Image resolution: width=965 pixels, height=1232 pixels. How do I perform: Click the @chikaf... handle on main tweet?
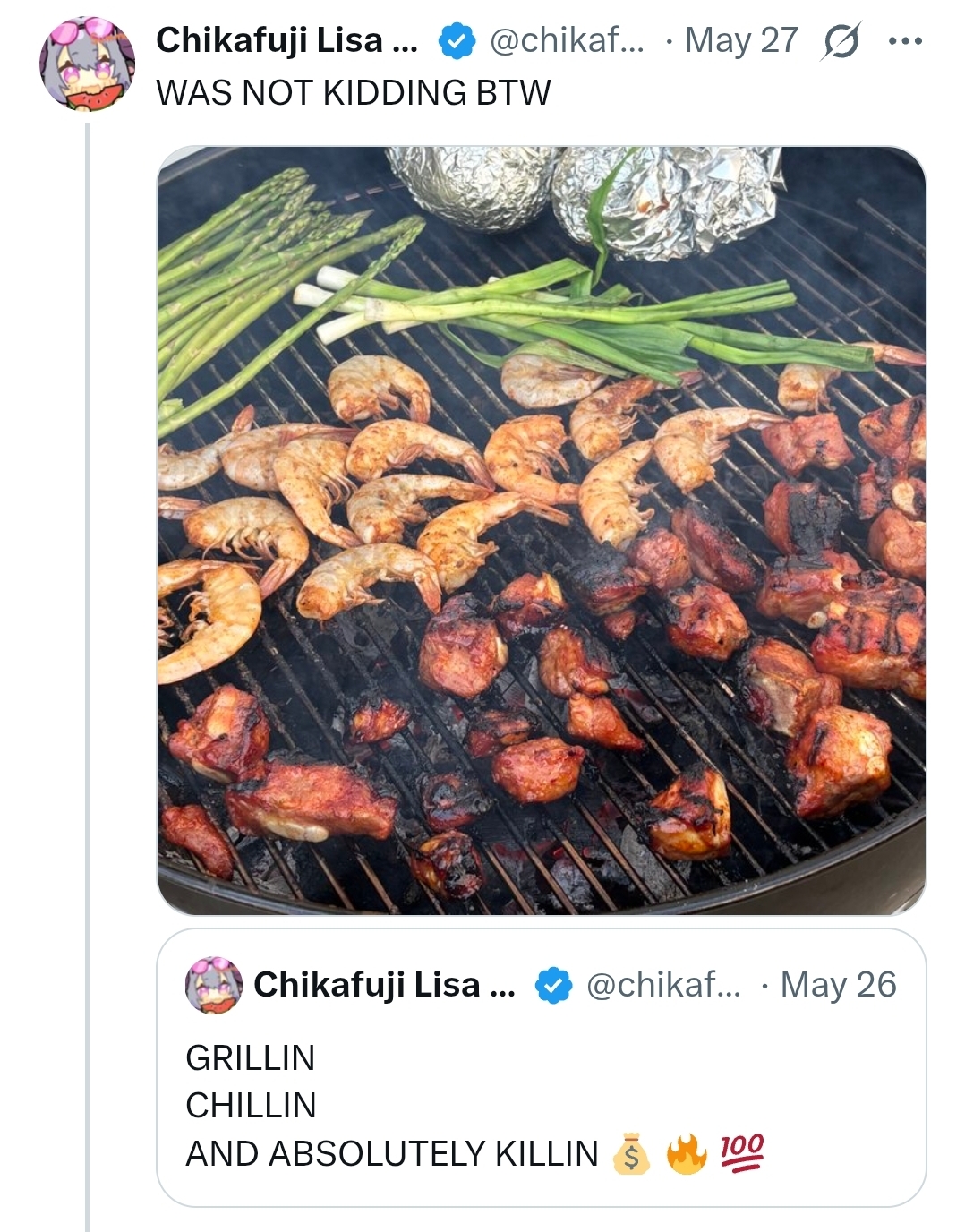566,40
